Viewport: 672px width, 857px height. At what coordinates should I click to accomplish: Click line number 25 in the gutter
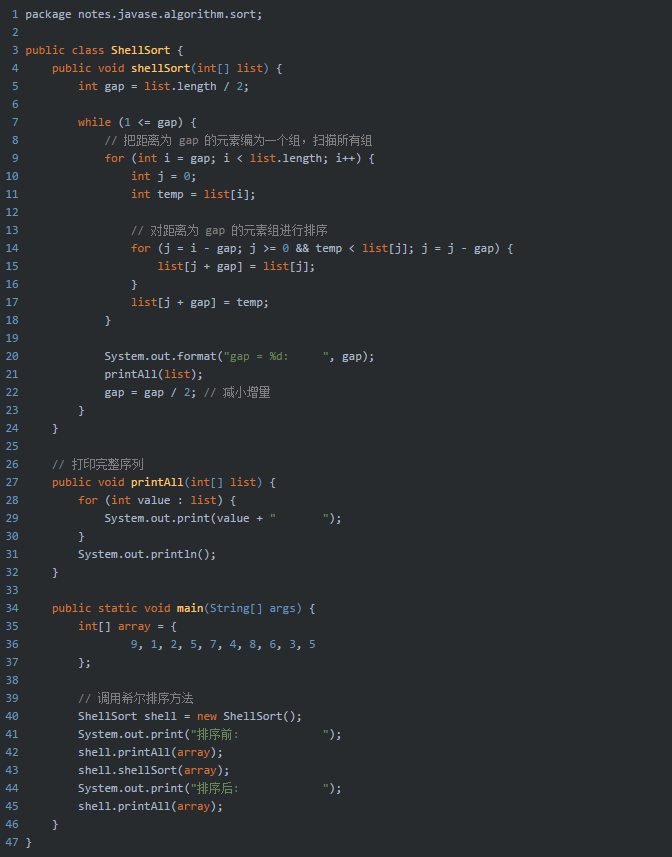pyautogui.click(x=12, y=447)
